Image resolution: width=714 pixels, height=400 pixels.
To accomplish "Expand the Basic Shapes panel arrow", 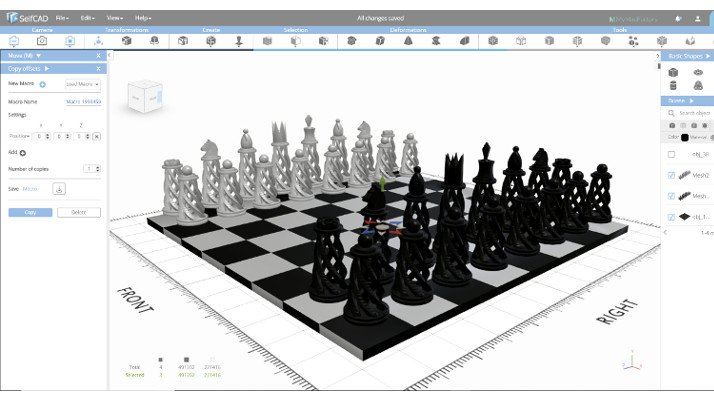I will [708, 56].
